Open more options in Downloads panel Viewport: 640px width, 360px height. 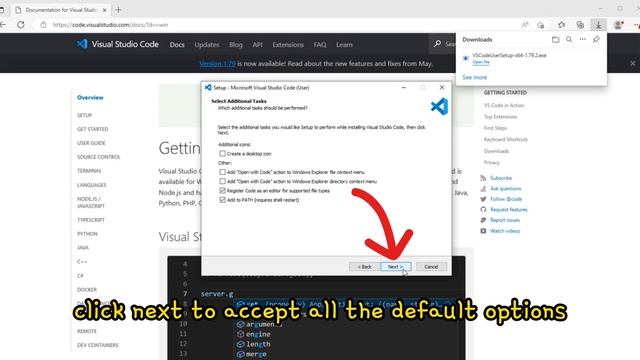(x=582, y=40)
